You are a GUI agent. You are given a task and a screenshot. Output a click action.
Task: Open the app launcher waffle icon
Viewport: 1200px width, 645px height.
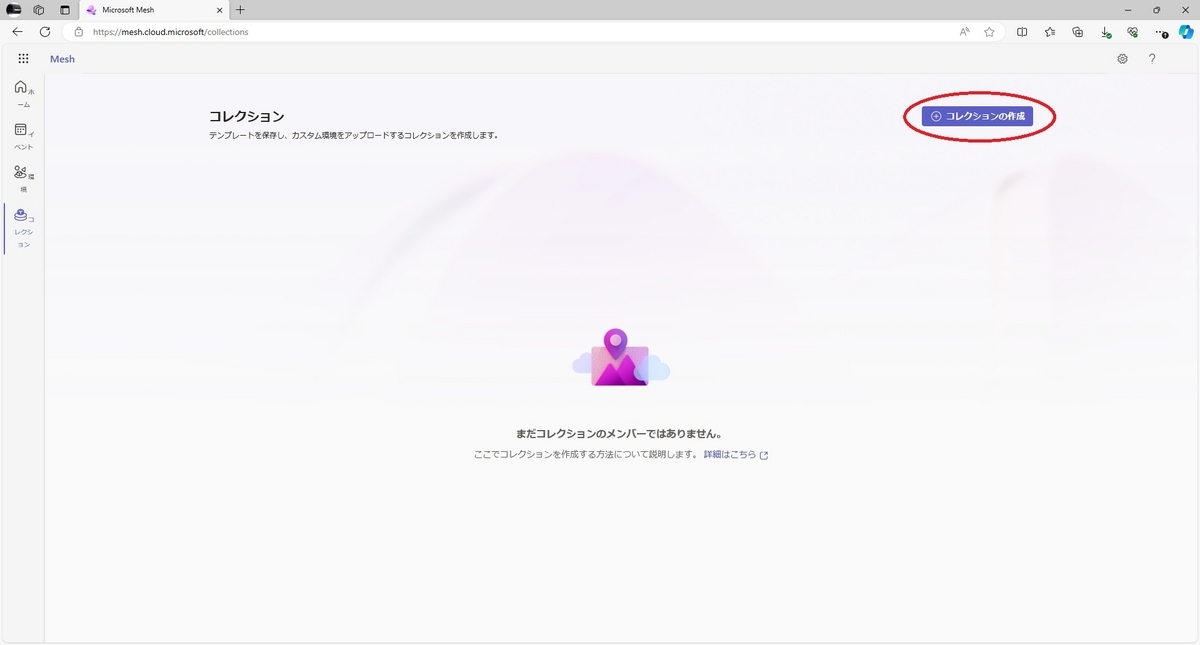(23, 59)
